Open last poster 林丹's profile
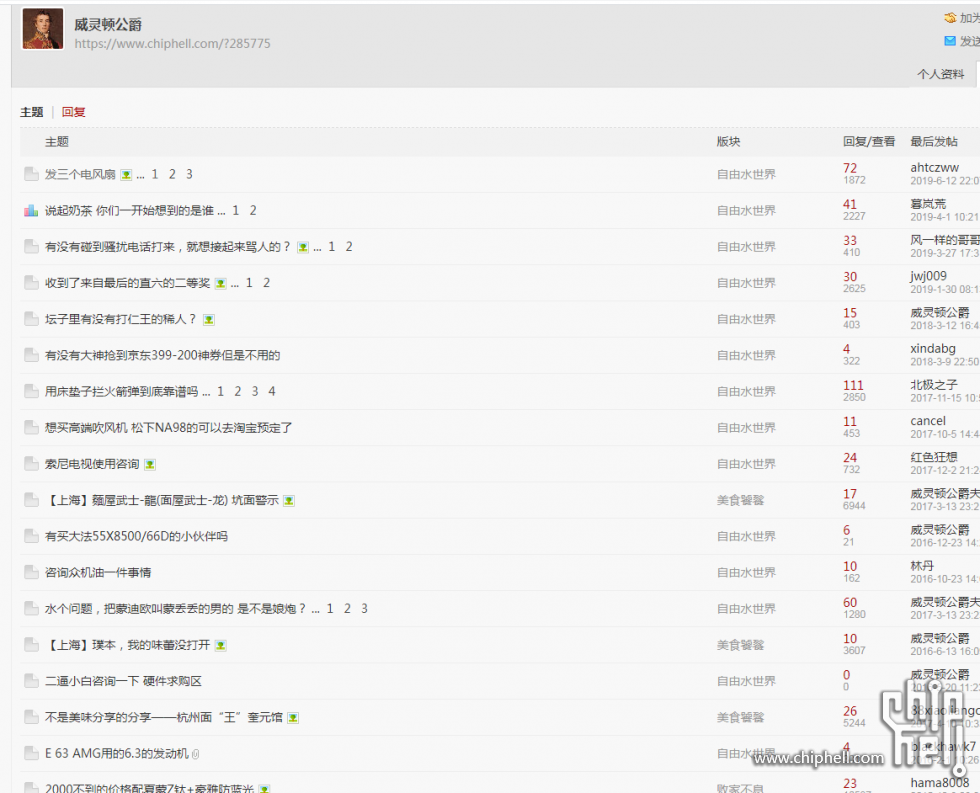The width and height of the screenshot is (980, 793). point(922,566)
